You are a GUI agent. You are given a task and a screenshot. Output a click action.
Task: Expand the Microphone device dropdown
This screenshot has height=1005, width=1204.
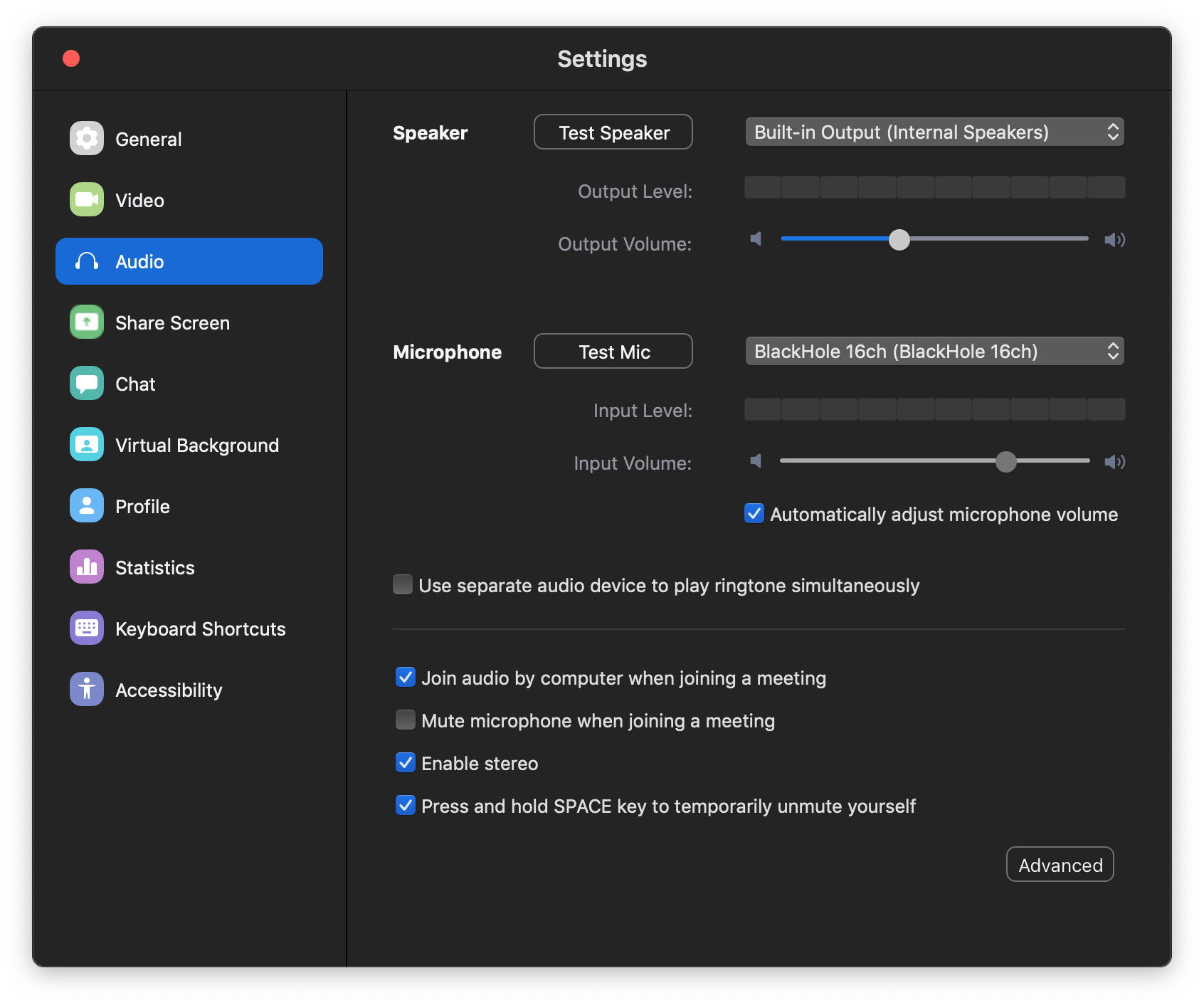(934, 352)
